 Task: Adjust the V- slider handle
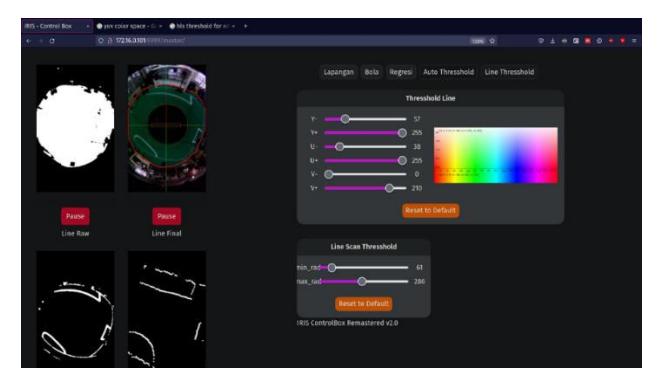point(329,174)
